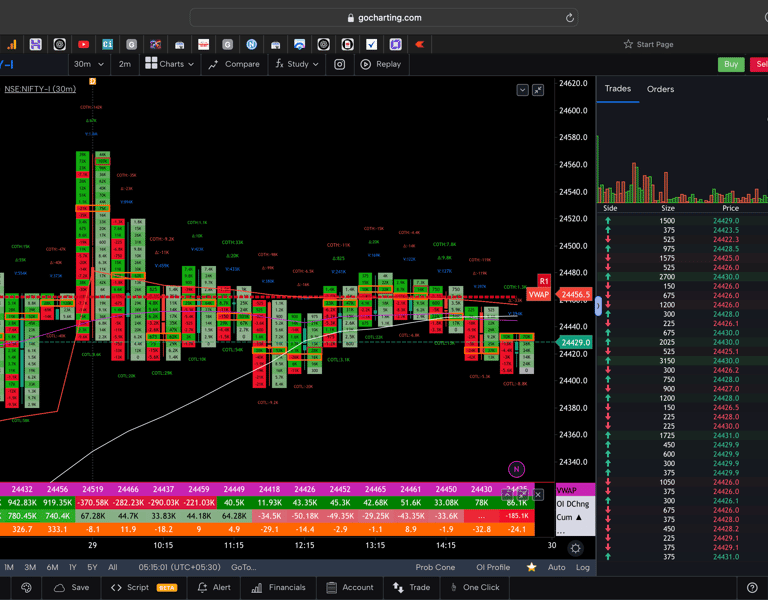Set chart range to 1Y
This screenshot has height=600, width=768.
coord(73,567)
